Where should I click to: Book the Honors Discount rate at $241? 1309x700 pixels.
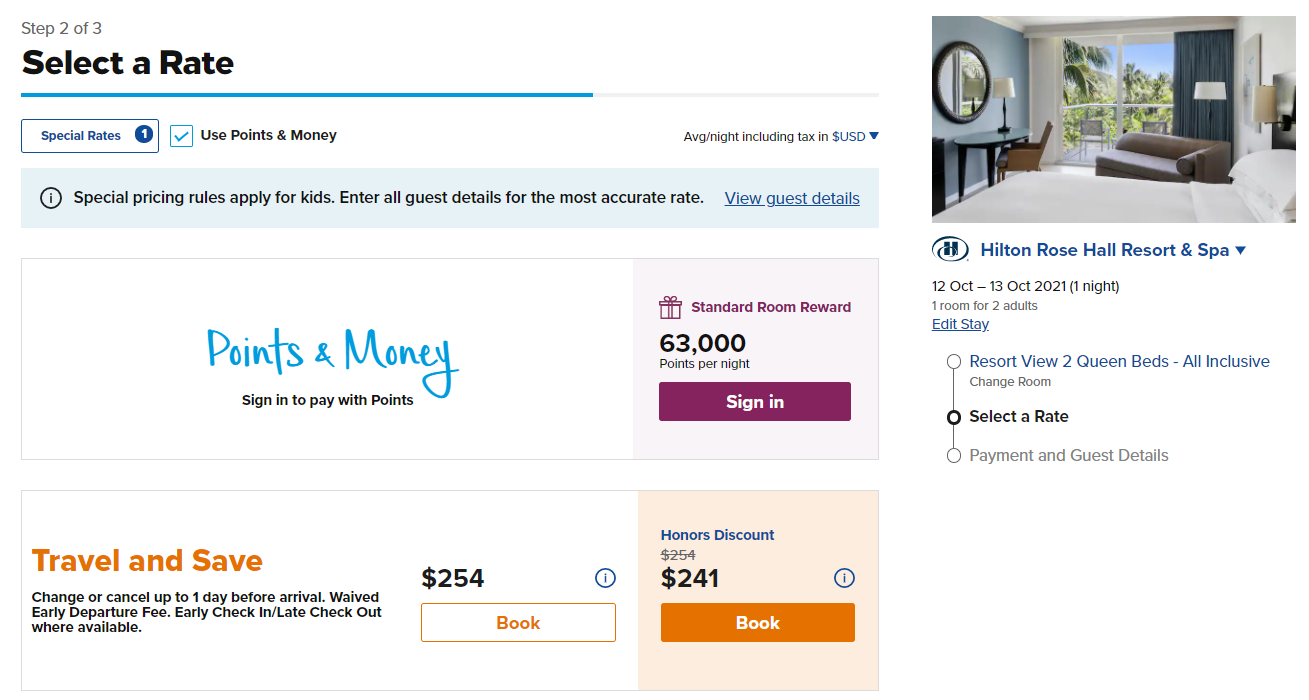point(757,622)
